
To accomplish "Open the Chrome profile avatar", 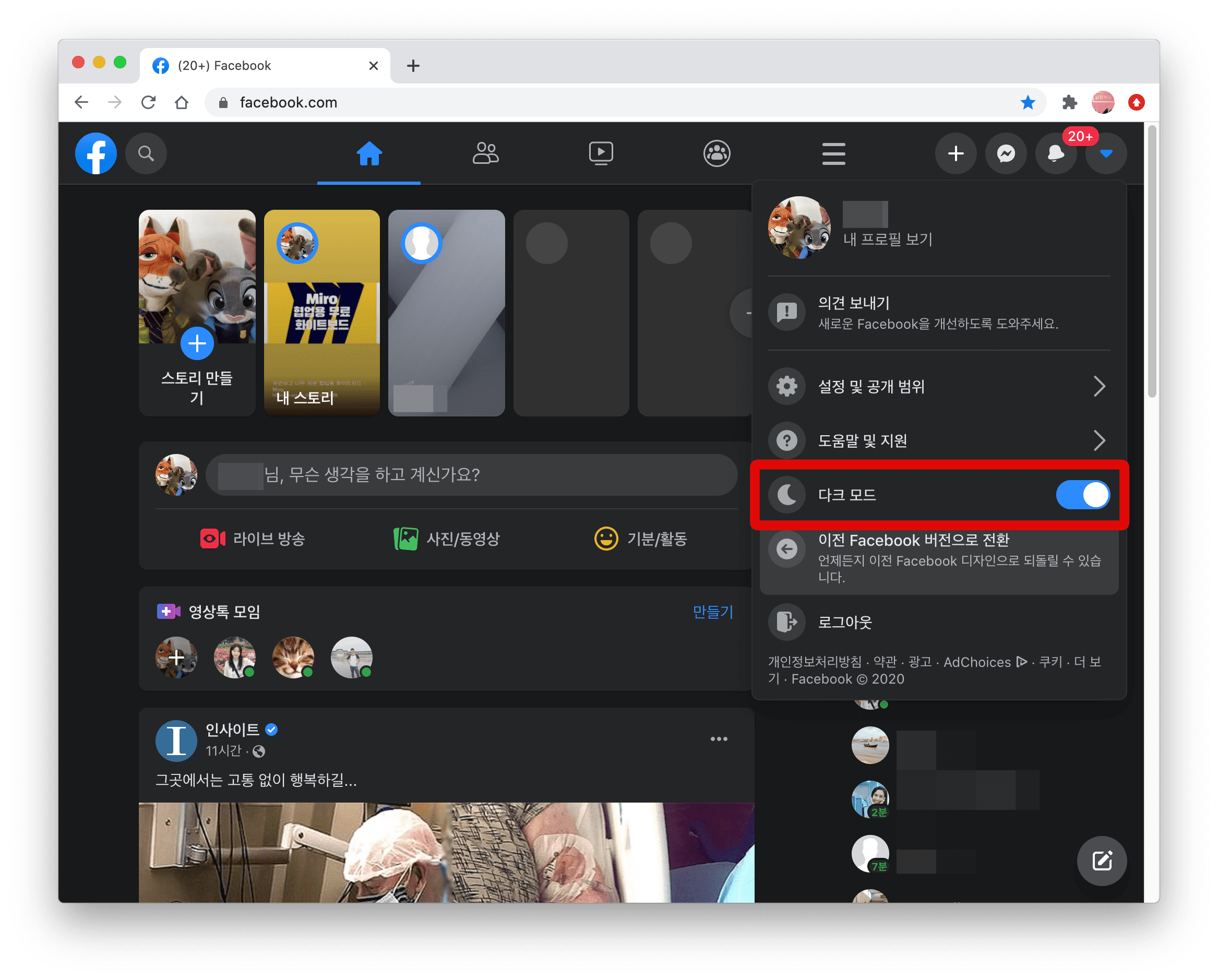I will click(1103, 102).
